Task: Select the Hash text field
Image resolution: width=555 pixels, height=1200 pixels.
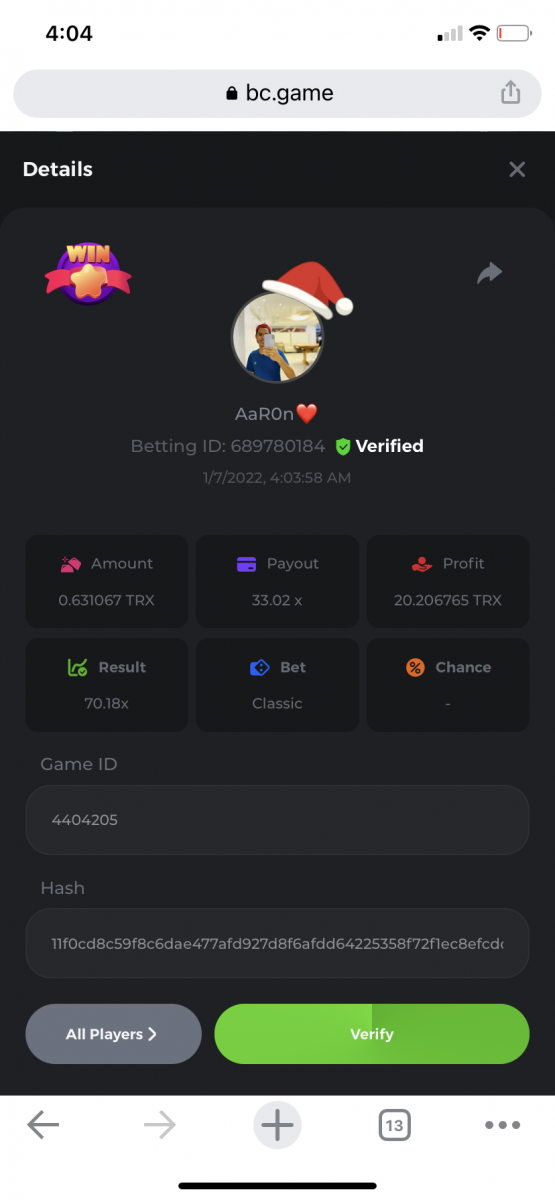Action: click(x=277, y=943)
